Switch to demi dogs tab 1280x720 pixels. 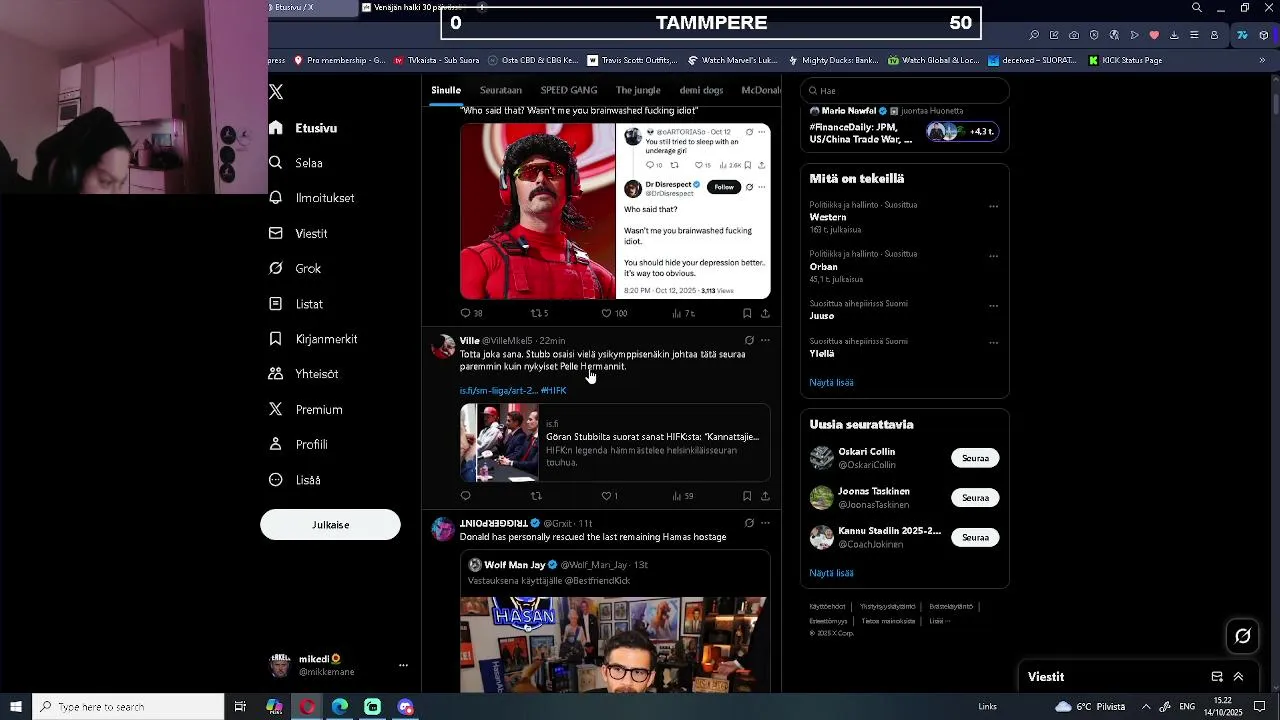click(x=701, y=90)
